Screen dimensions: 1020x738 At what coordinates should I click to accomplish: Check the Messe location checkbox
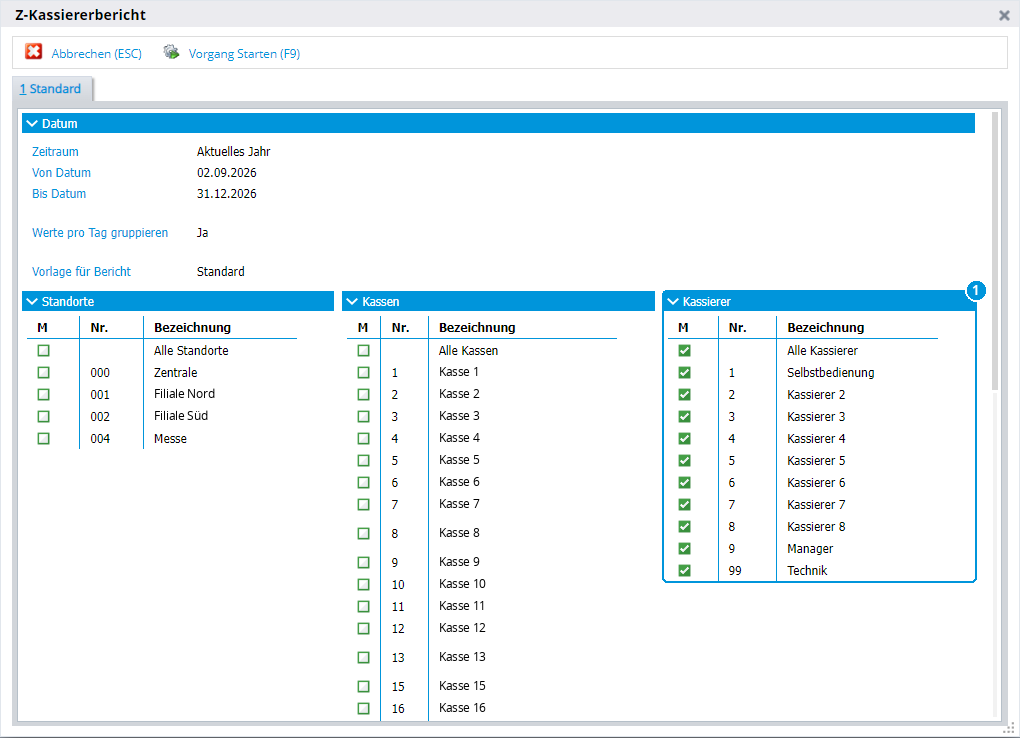point(44,439)
